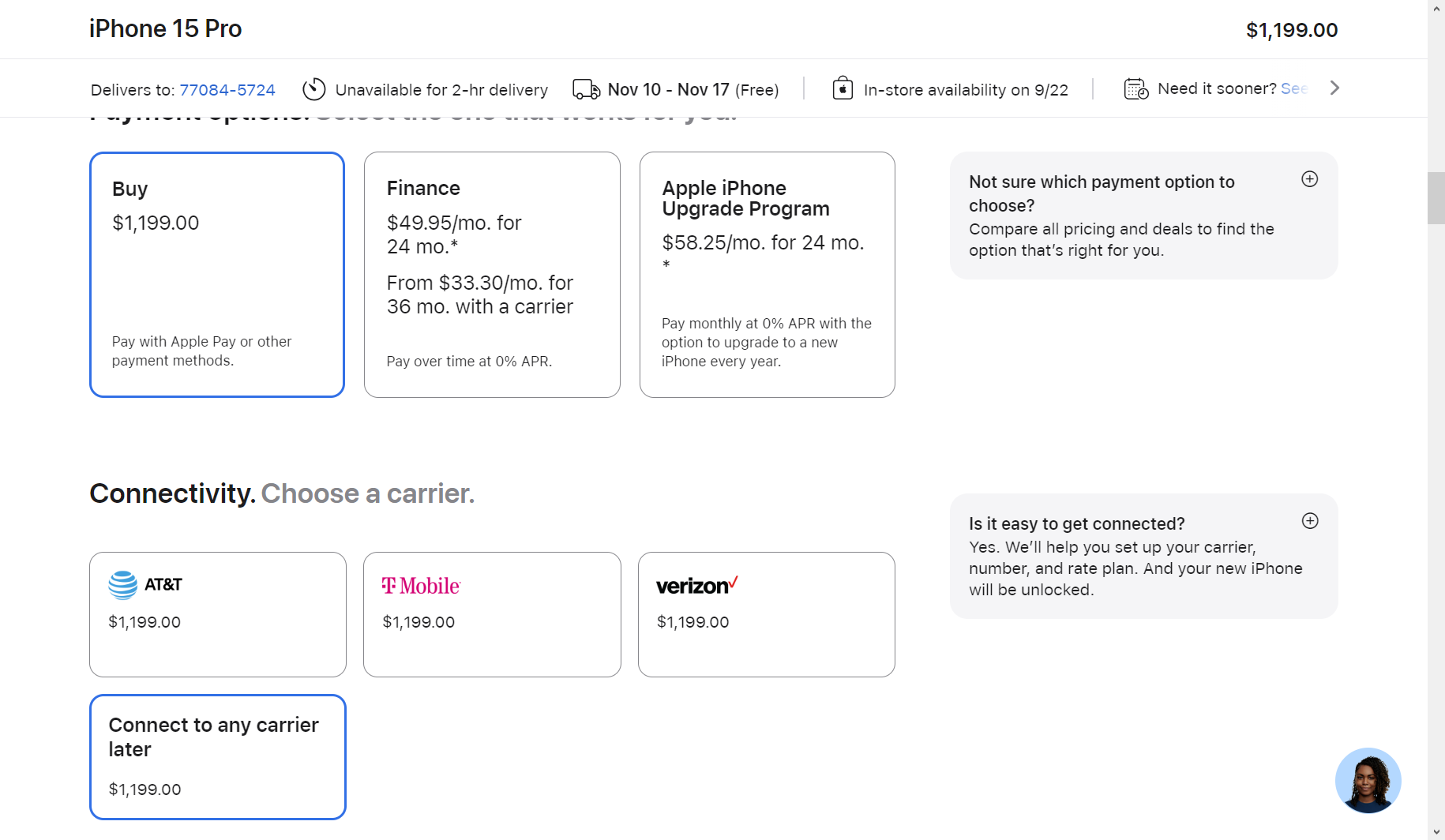Screen dimensions: 1445x840
Task: Click the $58.25/mo. for 24 mo. text
Action: point(763,242)
